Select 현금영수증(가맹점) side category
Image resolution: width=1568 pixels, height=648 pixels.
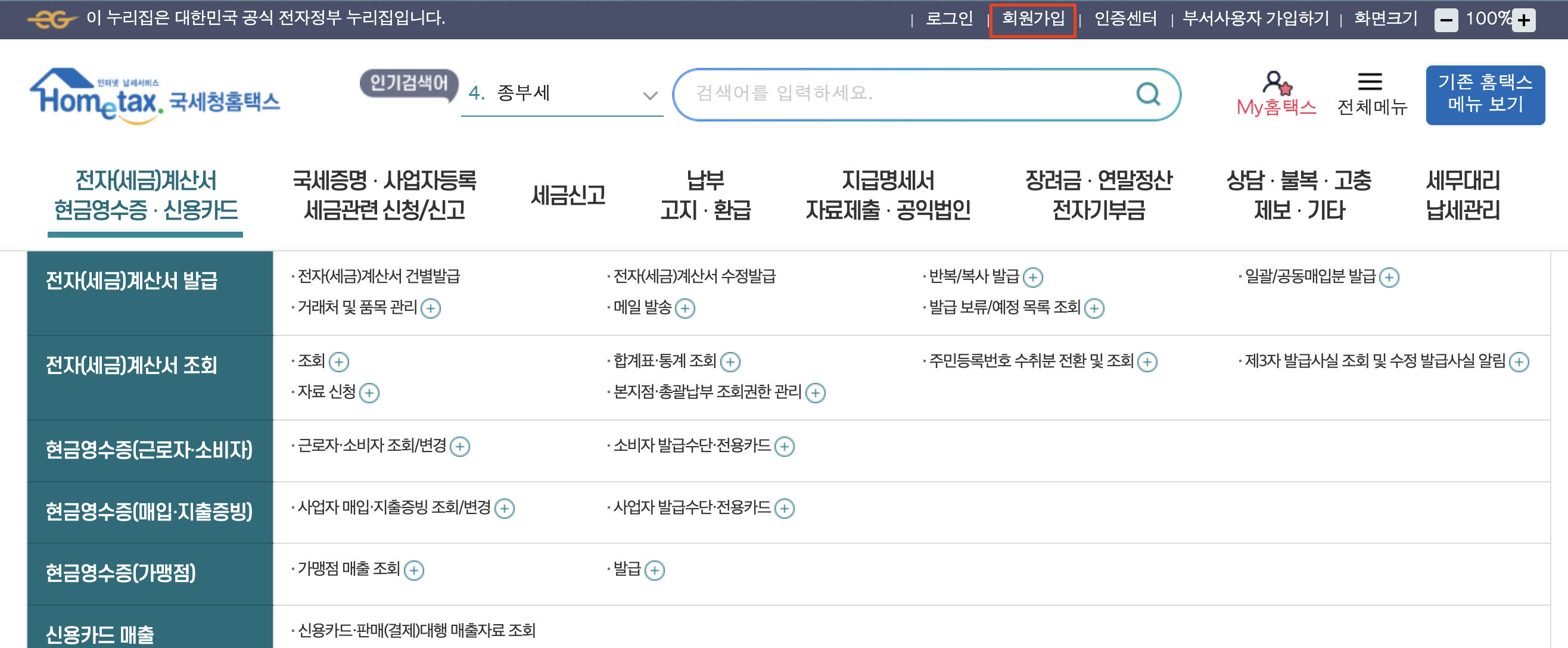click(x=120, y=573)
